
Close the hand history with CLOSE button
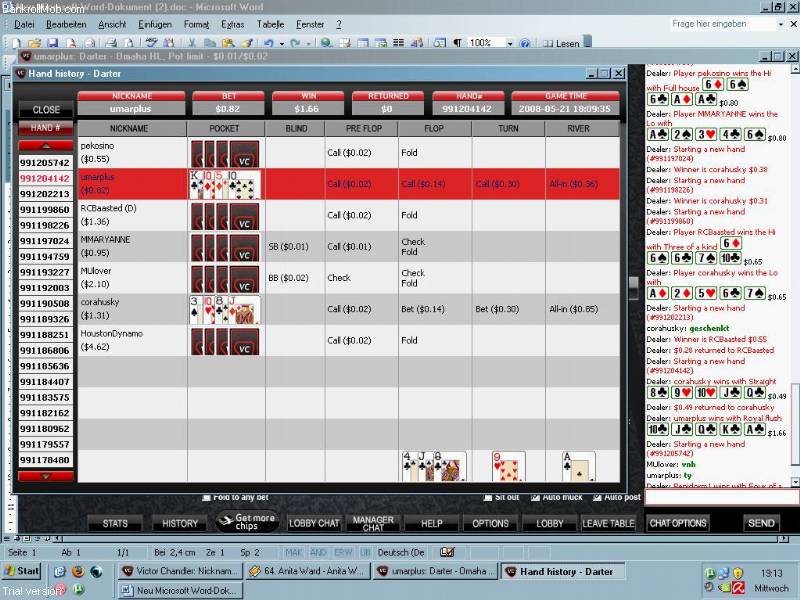point(46,110)
